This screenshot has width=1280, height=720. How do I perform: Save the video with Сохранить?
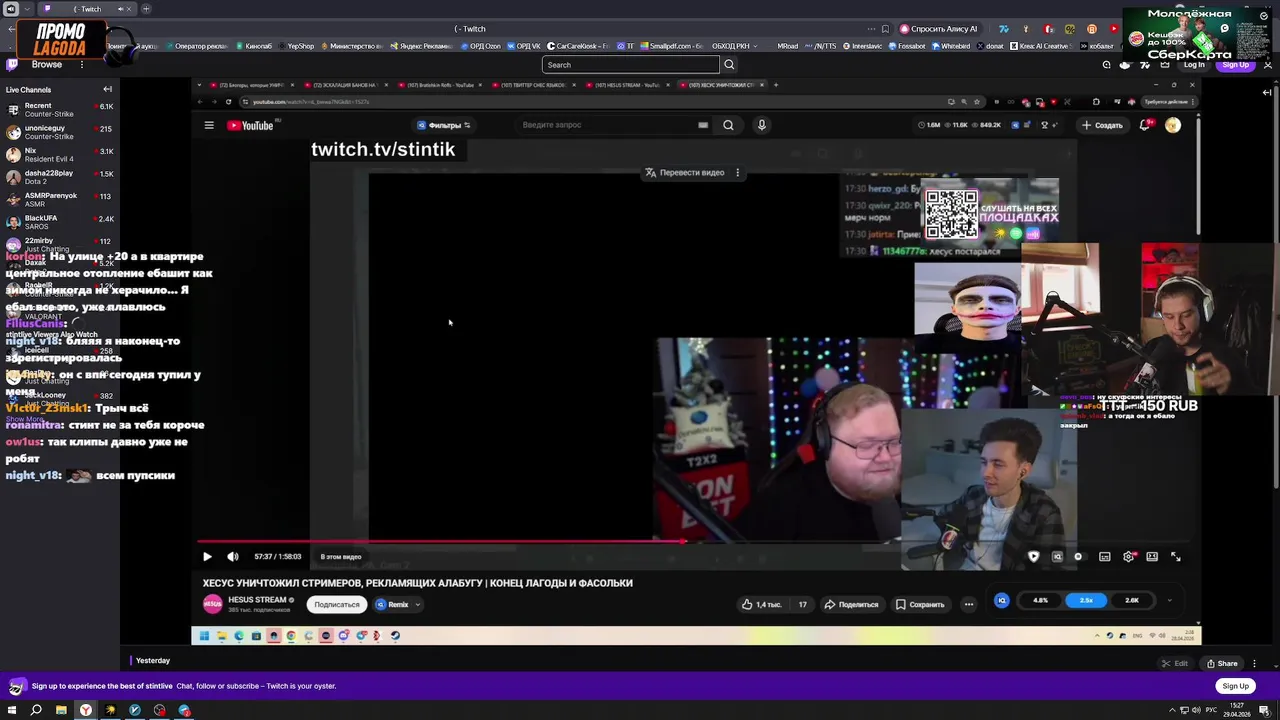click(x=920, y=604)
